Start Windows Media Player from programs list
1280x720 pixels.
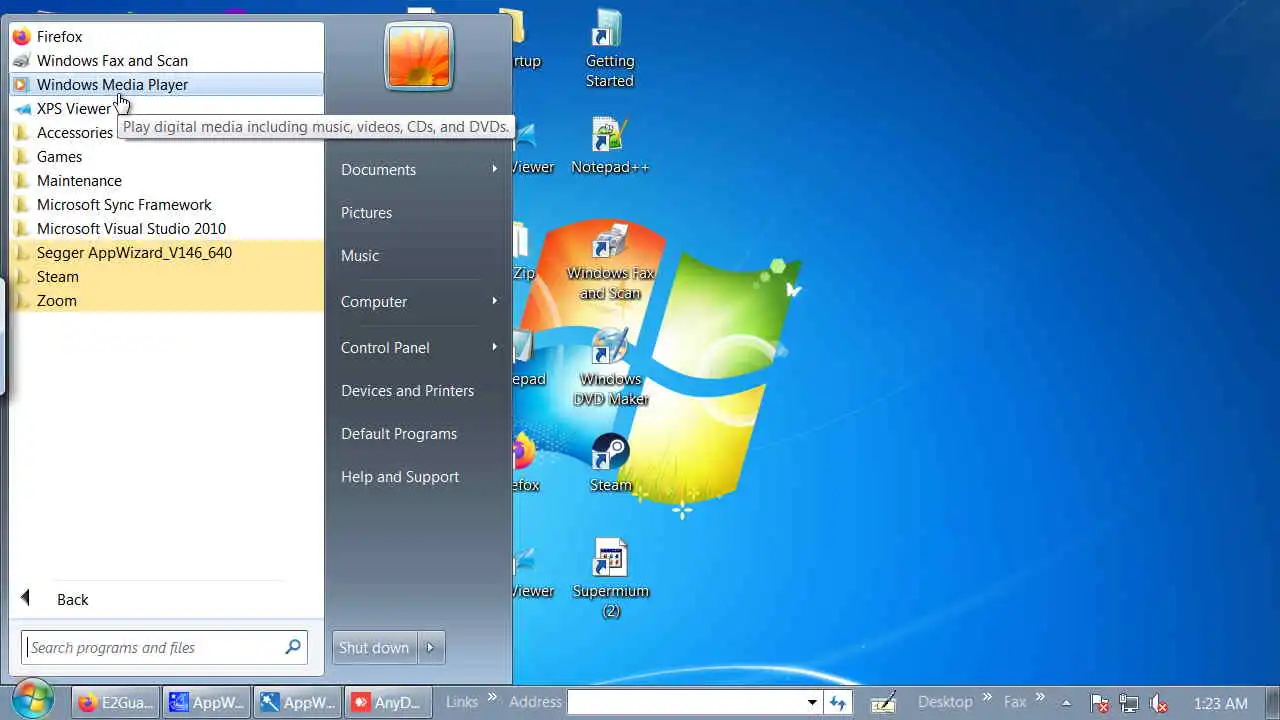tap(166, 84)
